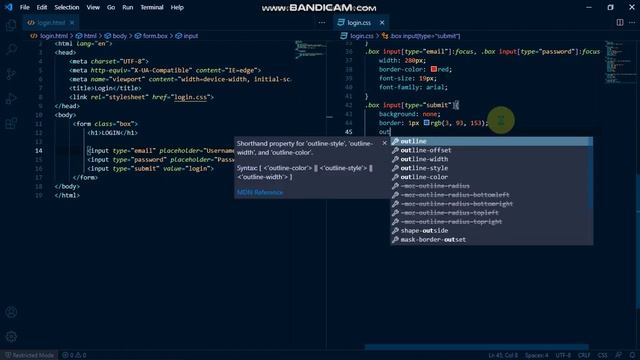
Task: Select '-moz-outline-radius' suggestion
Action: tap(491, 186)
